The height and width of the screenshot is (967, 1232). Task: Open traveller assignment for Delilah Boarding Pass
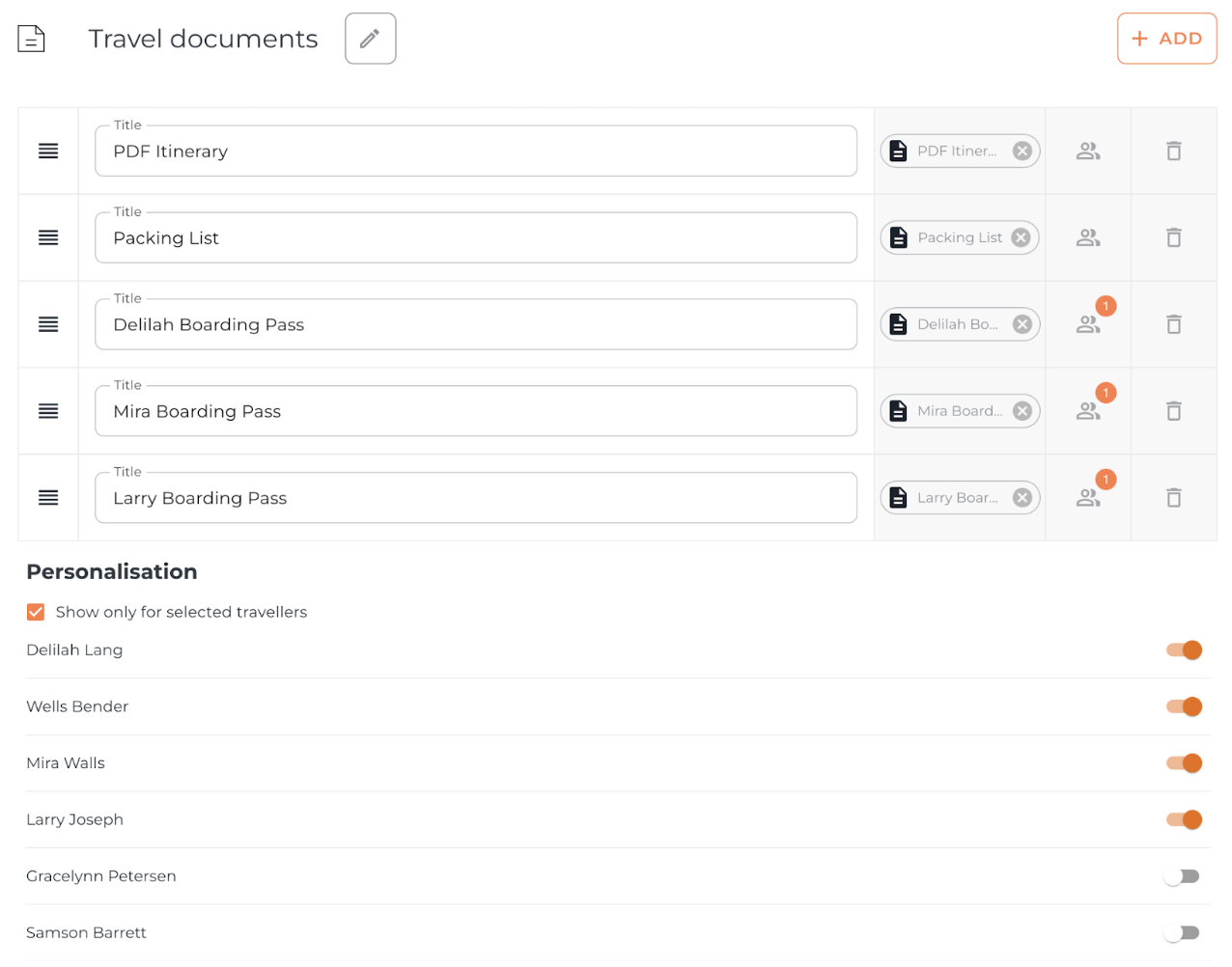click(1088, 325)
